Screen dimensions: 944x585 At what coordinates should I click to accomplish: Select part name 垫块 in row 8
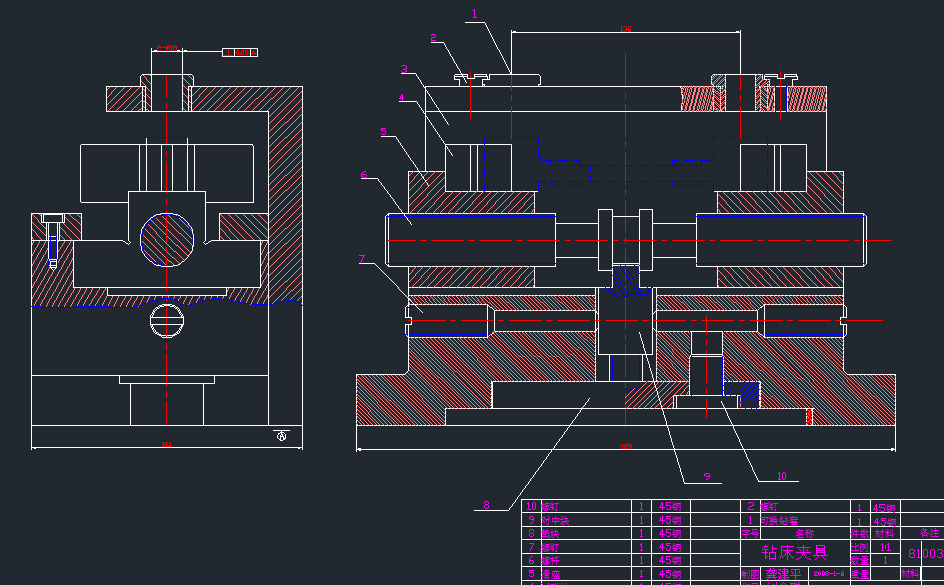(x=550, y=533)
